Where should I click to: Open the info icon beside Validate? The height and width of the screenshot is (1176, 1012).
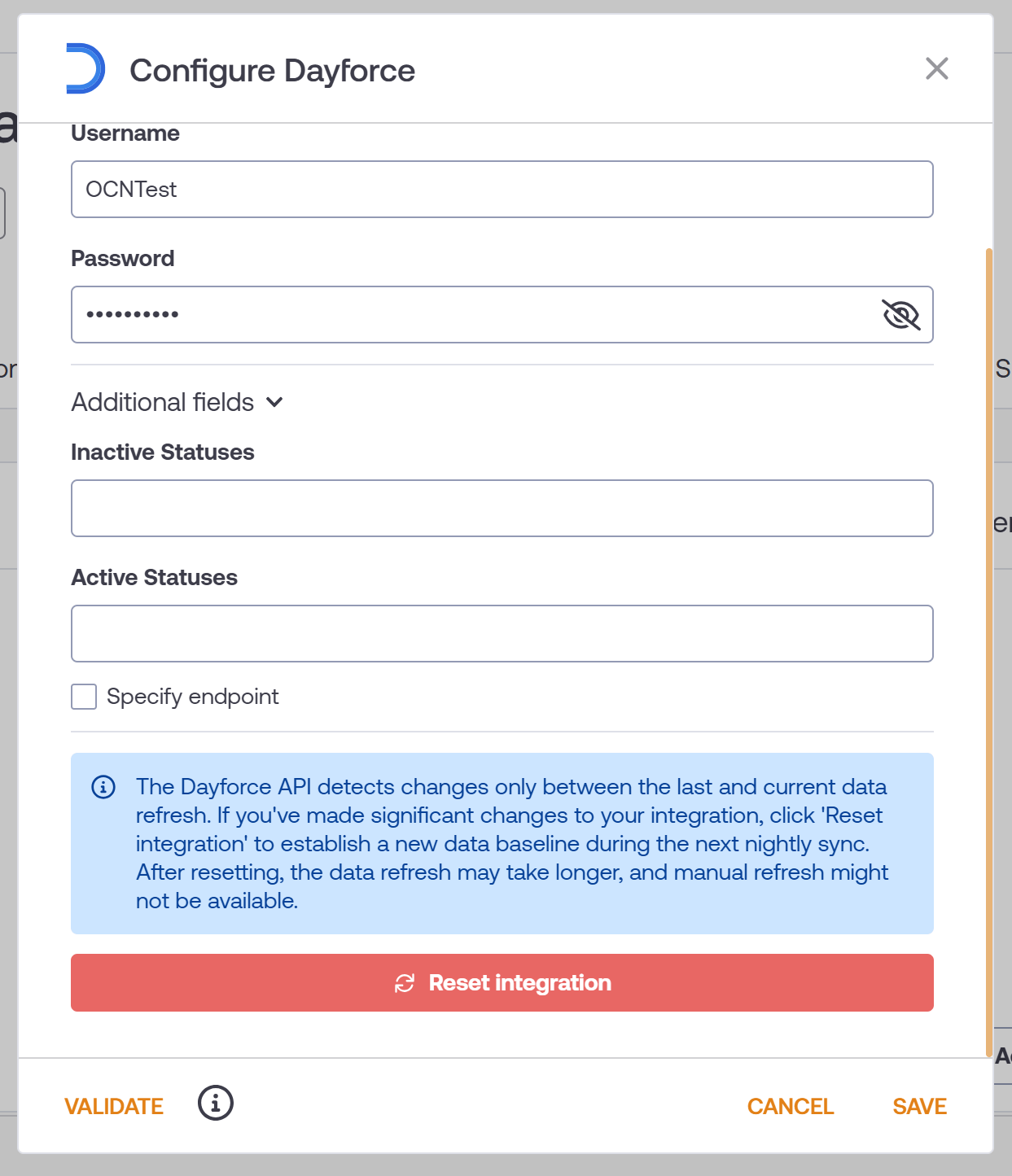(216, 1104)
